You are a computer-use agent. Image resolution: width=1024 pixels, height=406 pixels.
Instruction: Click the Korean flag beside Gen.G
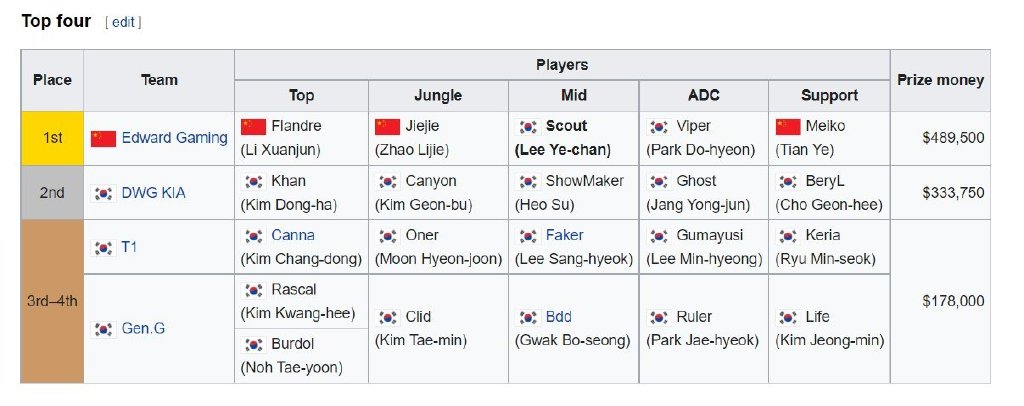pyautogui.click(x=103, y=329)
